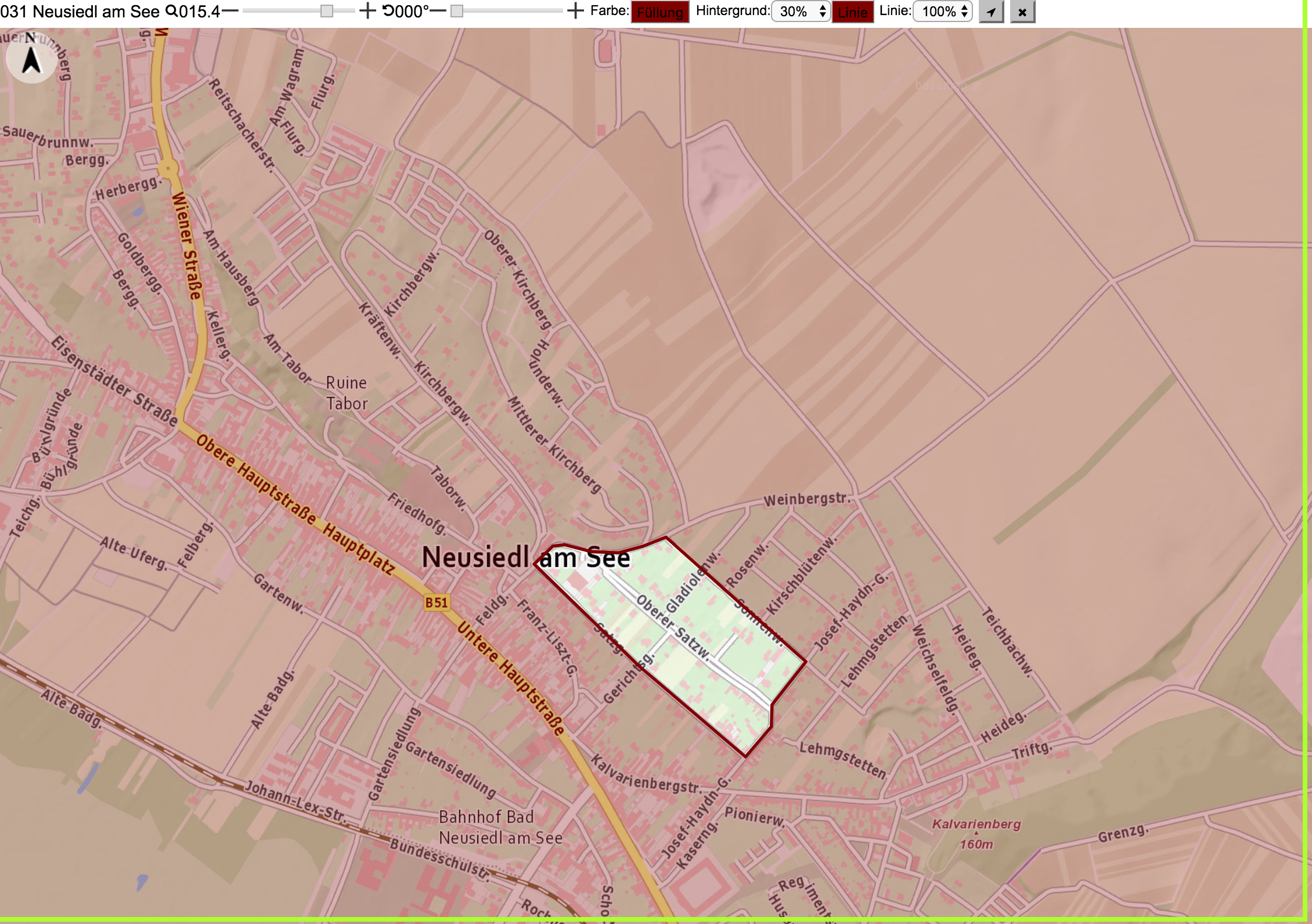Click the Bahnhof Bad Neusiedl am See label

(x=500, y=827)
